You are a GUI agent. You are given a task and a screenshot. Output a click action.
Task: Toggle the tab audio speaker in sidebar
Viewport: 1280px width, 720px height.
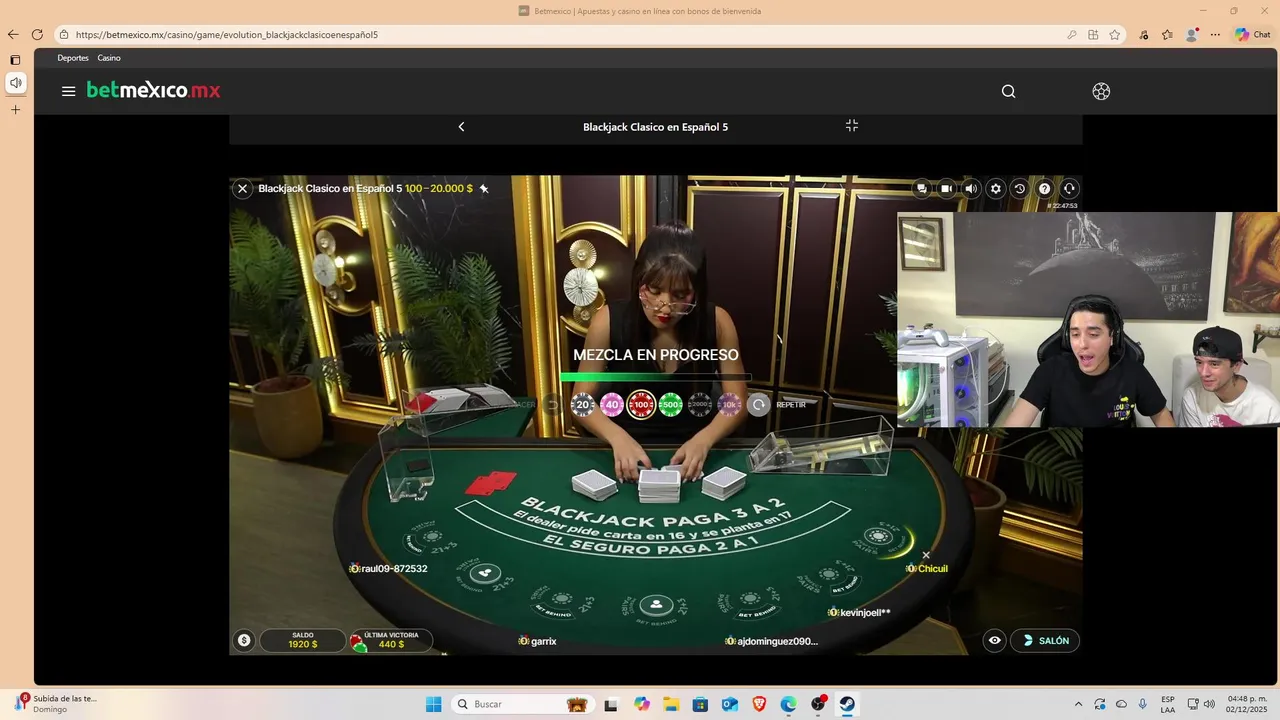click(15, 83)
